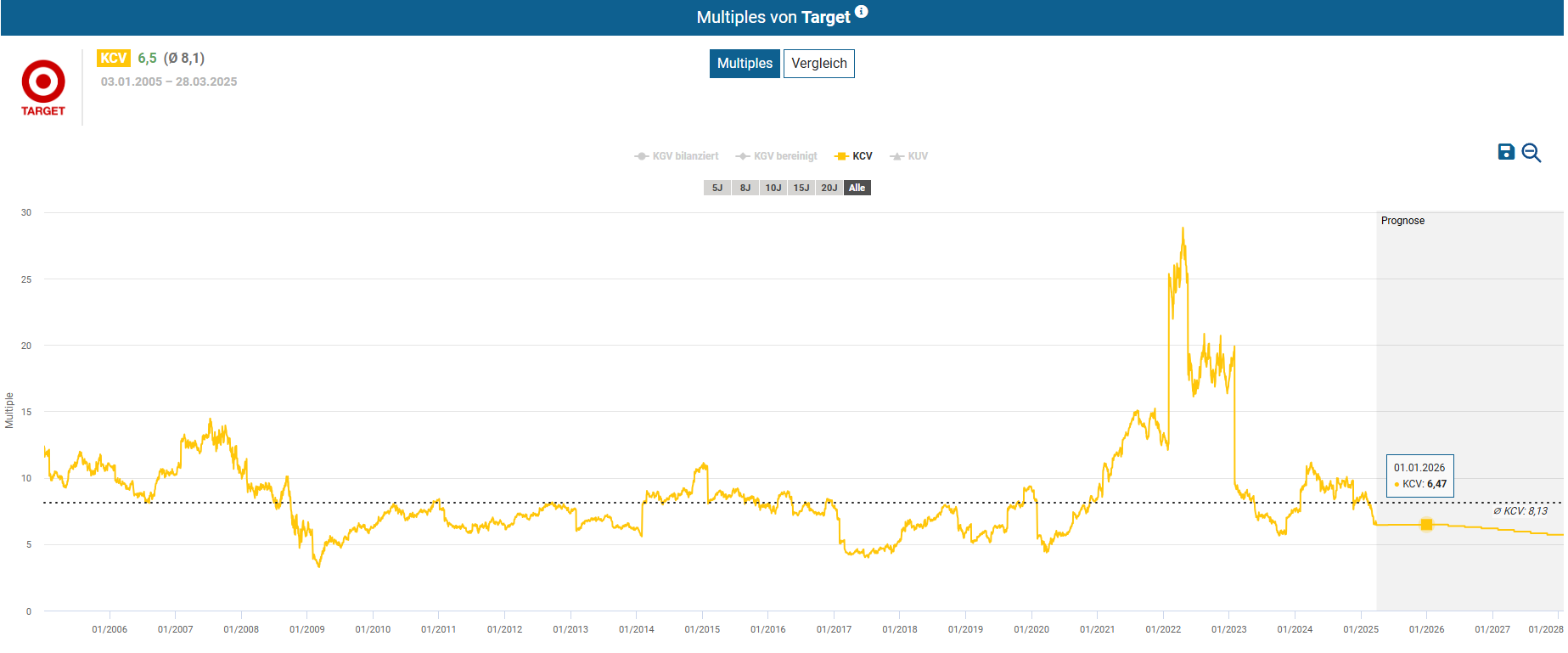Select the 5J time range
Screen dimensions: 1568x653
pos(717,188)
